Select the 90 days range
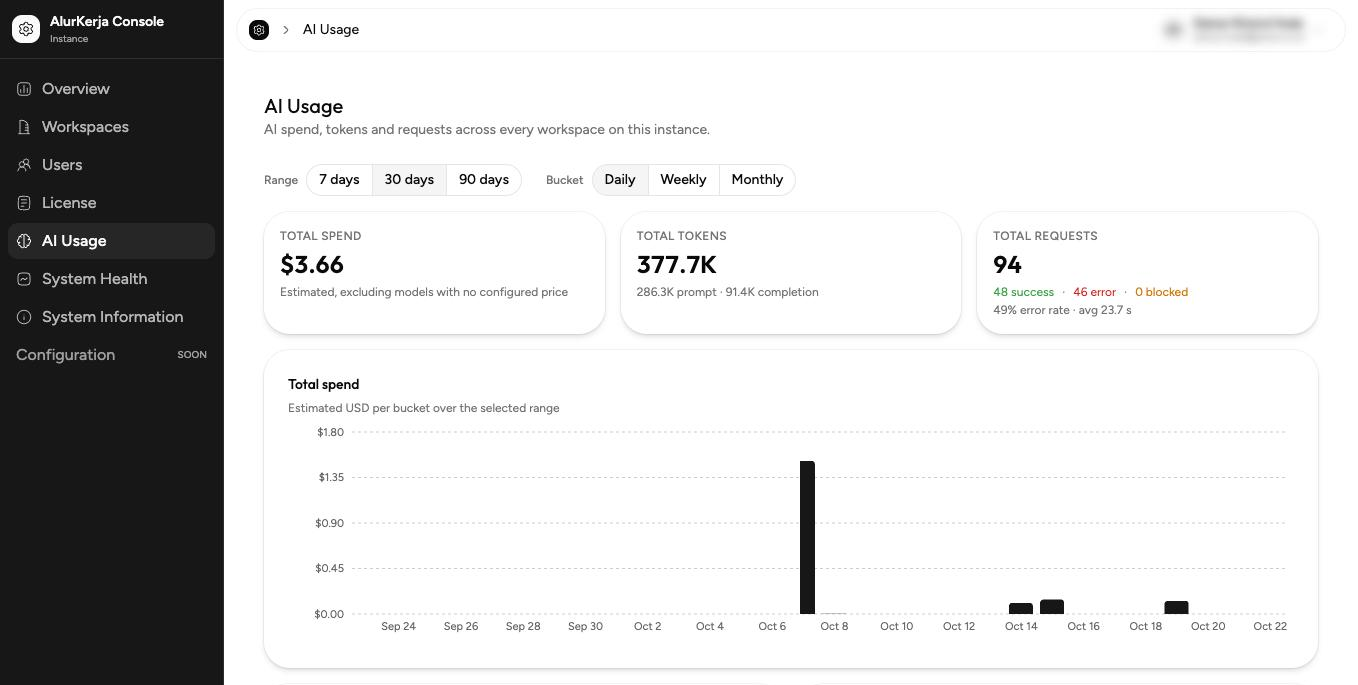The height and width of the screenshot is (685, 1358). pyautogui.click(x=484, y=180)
